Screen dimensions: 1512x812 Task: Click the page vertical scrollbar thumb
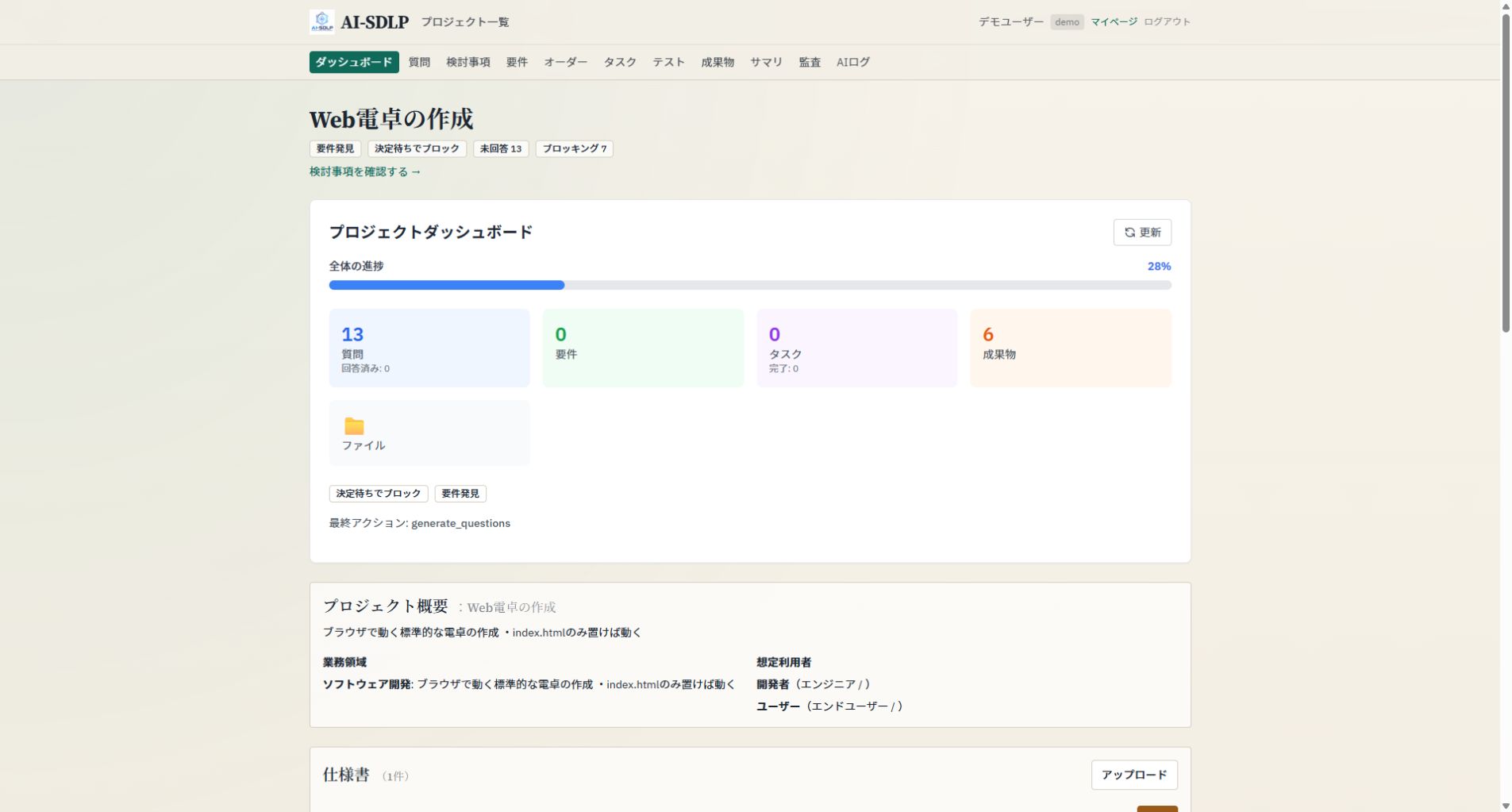(x=1506, y=173)
